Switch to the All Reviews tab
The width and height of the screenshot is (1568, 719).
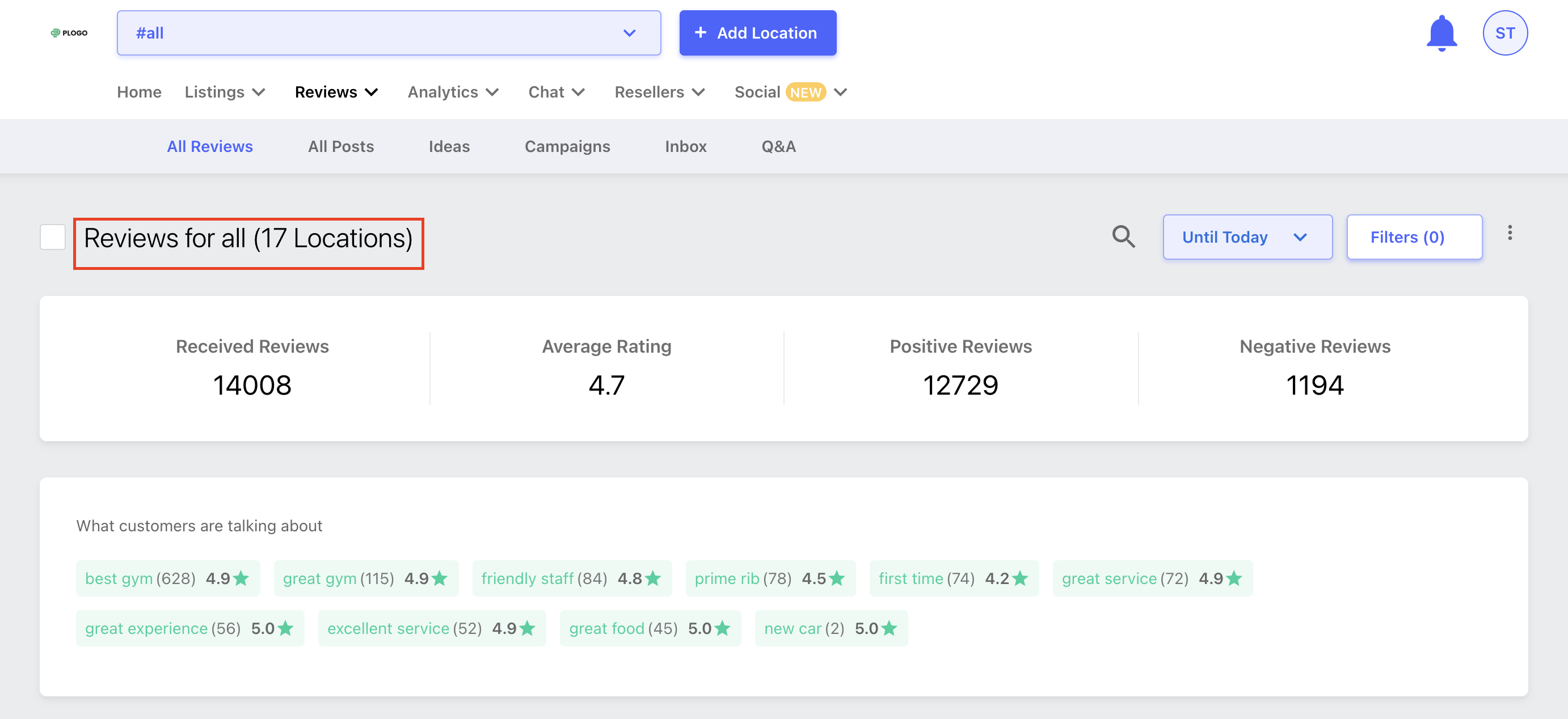(x=209, y=147)
